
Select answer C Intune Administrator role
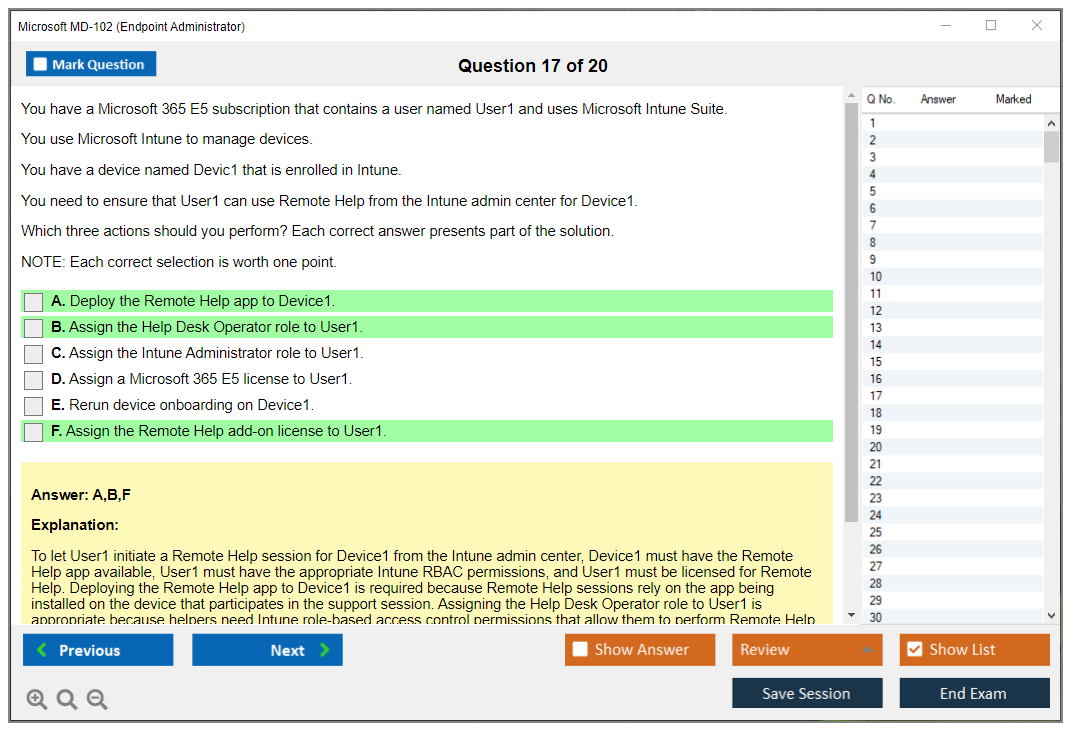[33, 354]
